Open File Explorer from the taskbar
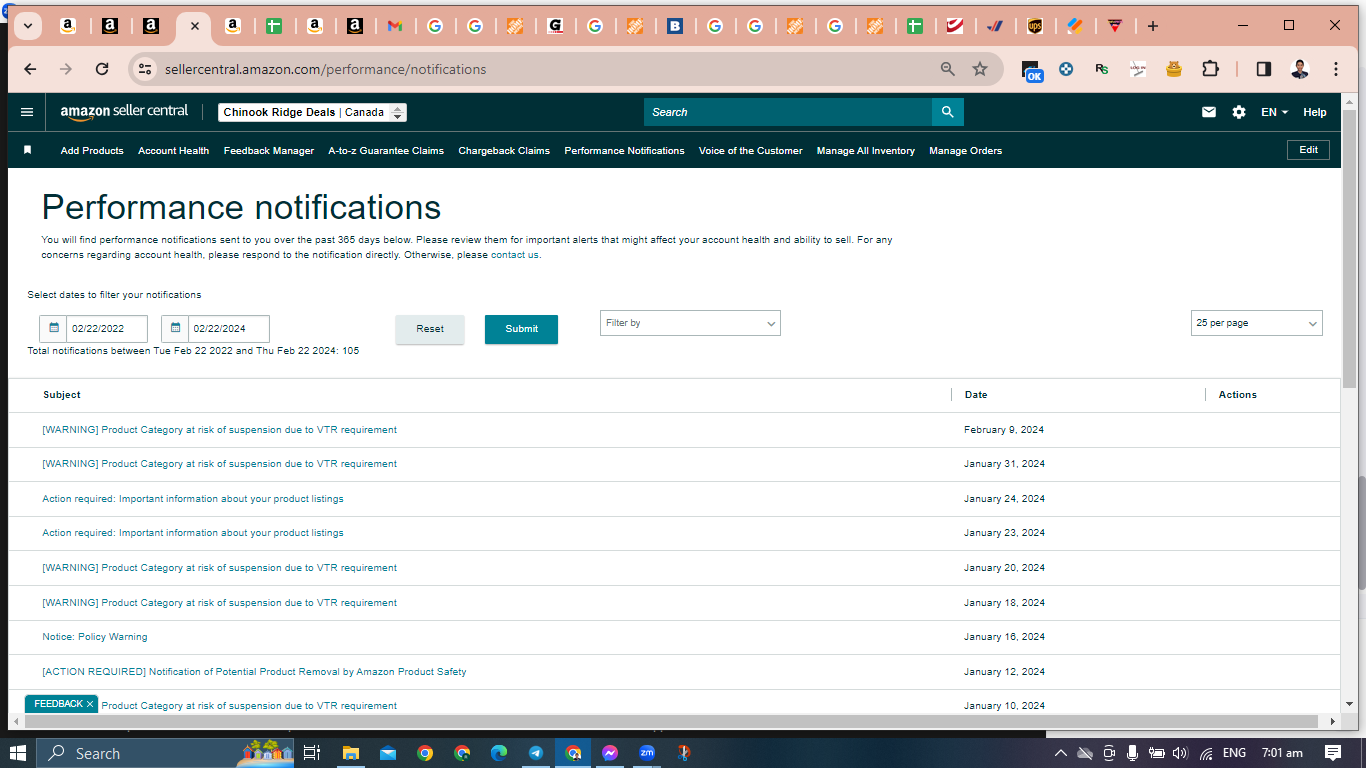Viewport: 1366px width, 768px height. pyautogui.click(x=350, y=753)
